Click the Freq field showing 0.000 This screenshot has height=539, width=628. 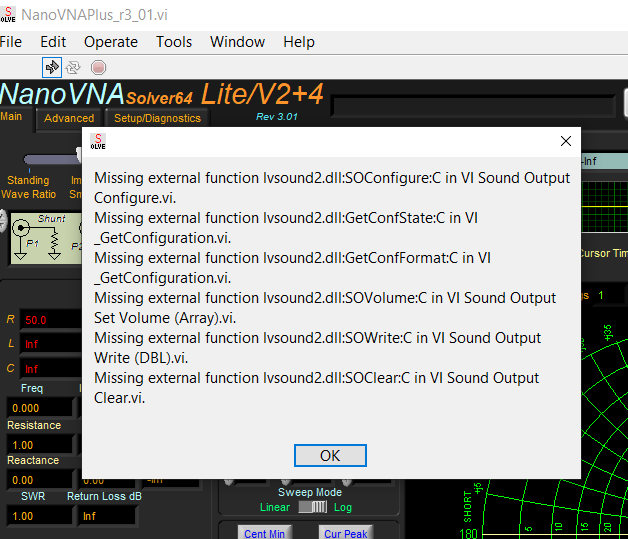tap(39, 408)
